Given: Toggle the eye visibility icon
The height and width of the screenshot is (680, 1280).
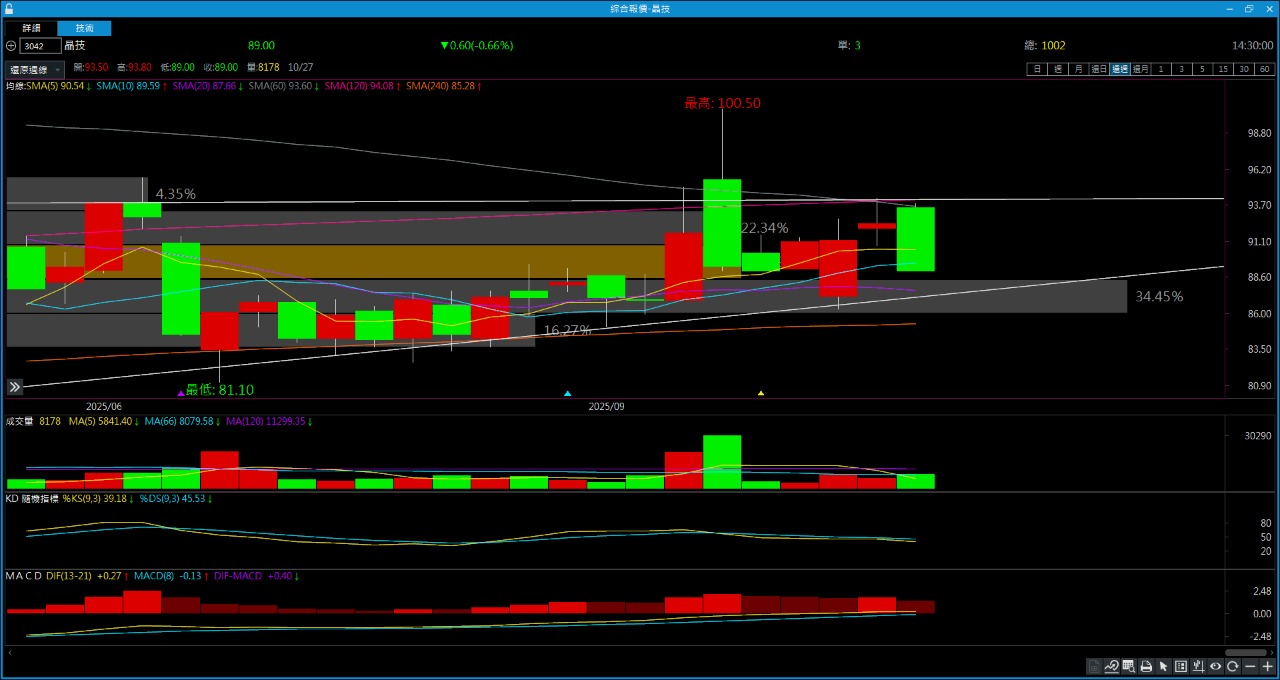Looking at the screenshot, I should 1215,666.
